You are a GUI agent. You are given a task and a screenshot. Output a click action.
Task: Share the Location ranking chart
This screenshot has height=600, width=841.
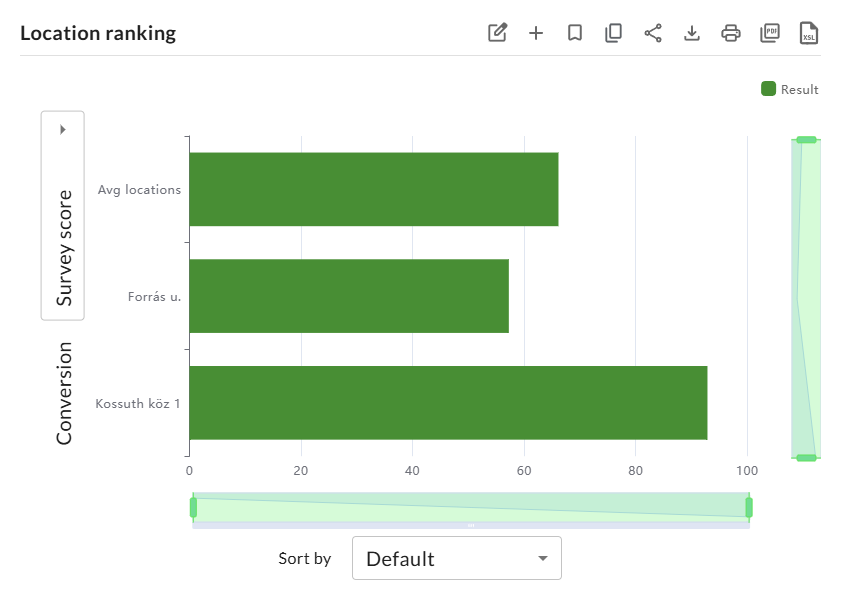653,33
